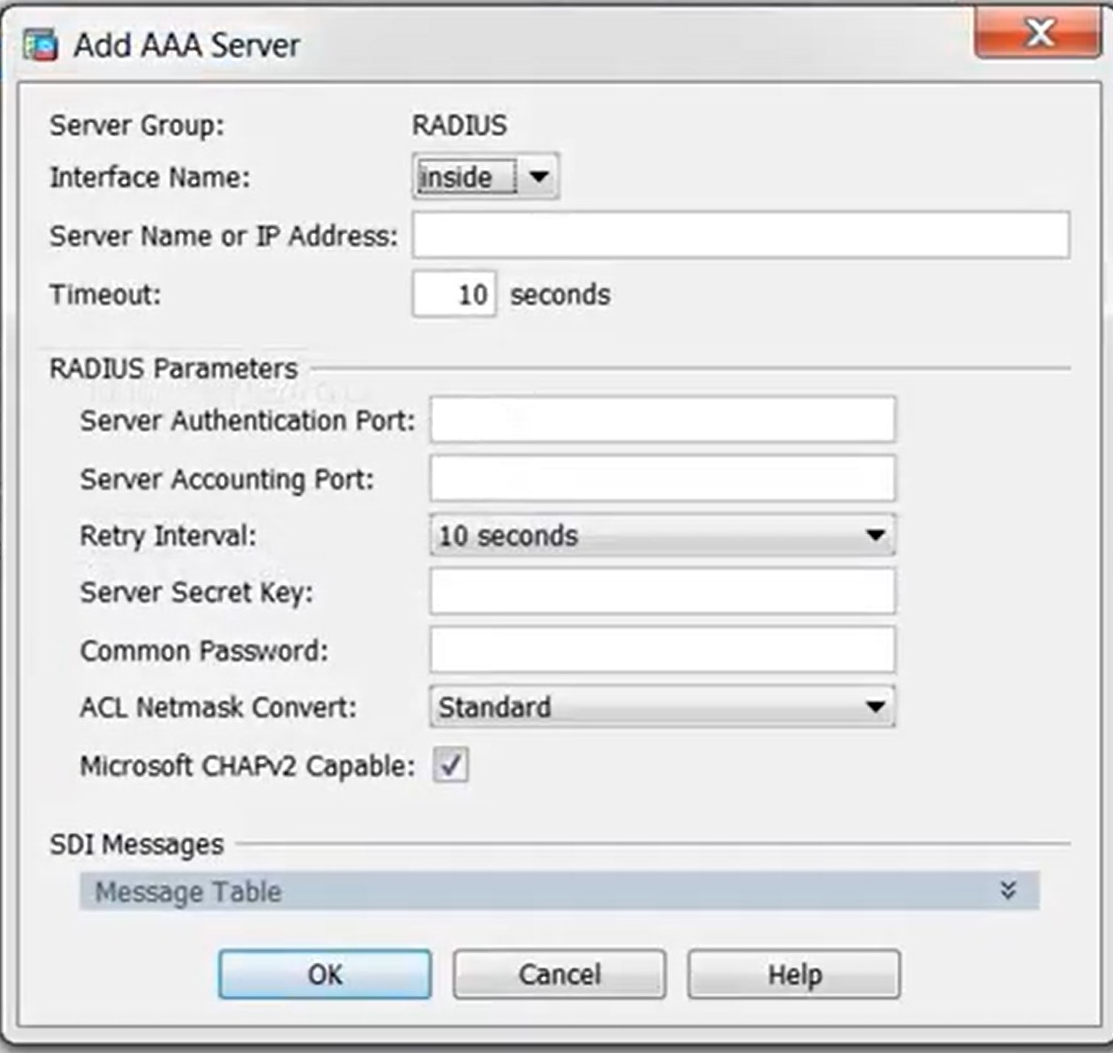Click the Server Authentication Port field

coord(662,420)
